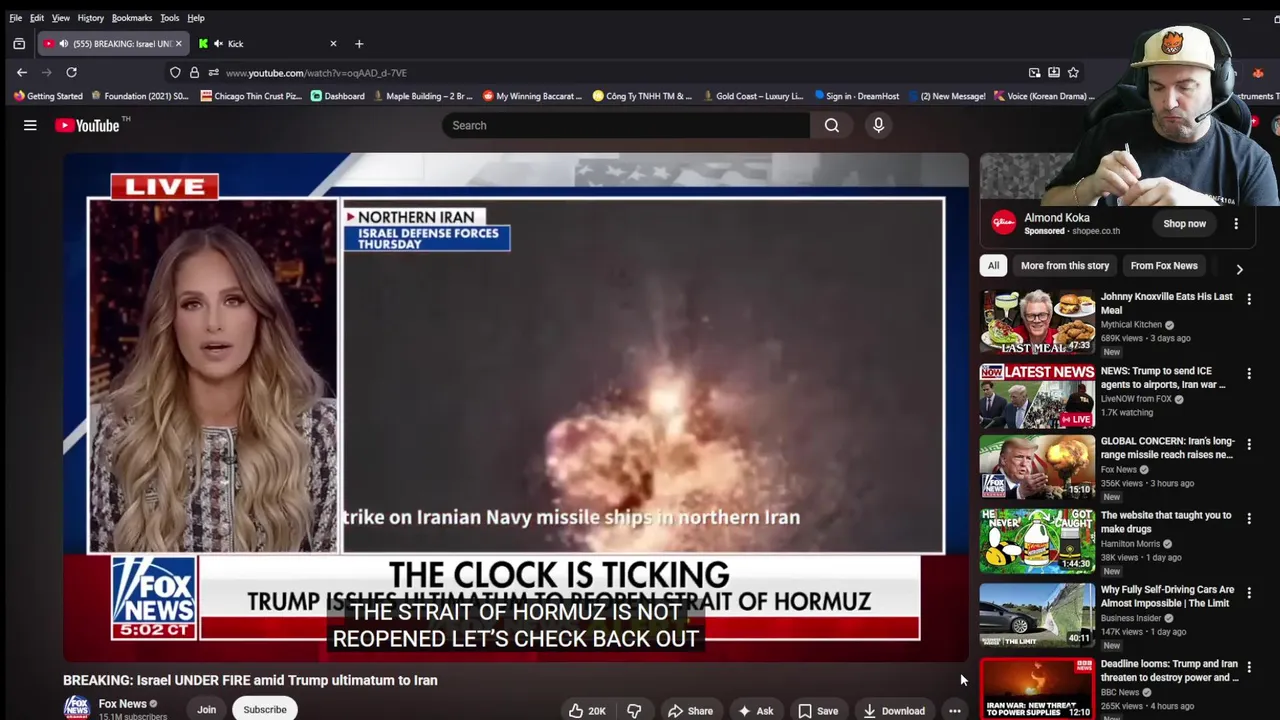The width and height of the screenshot is (1280, 720).
Task: Open the File menu
Action: click(16, 18)
